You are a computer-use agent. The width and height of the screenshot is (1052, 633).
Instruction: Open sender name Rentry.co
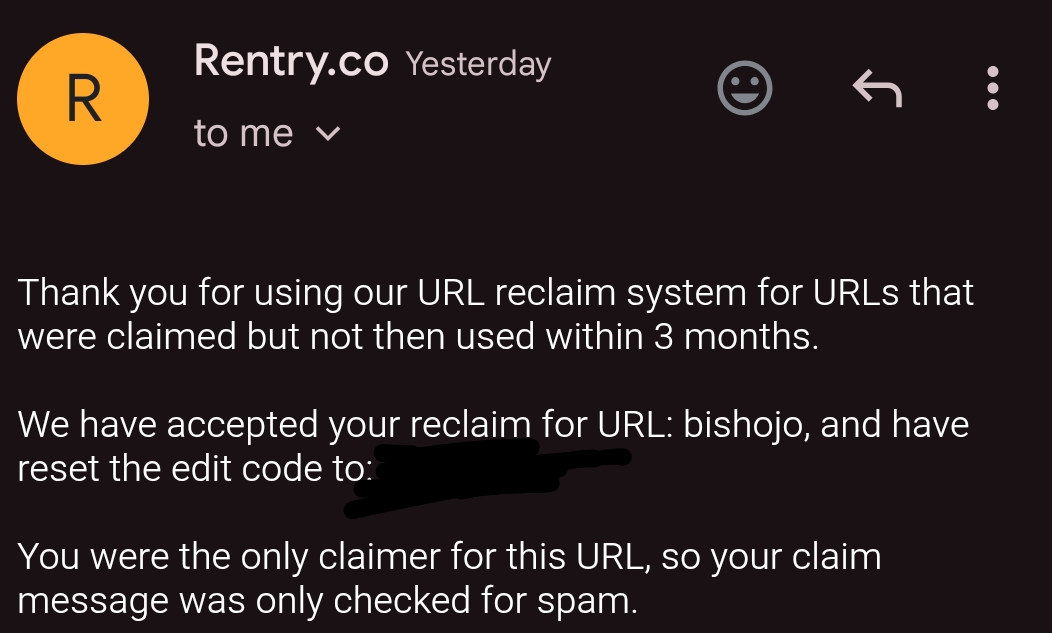291,61
